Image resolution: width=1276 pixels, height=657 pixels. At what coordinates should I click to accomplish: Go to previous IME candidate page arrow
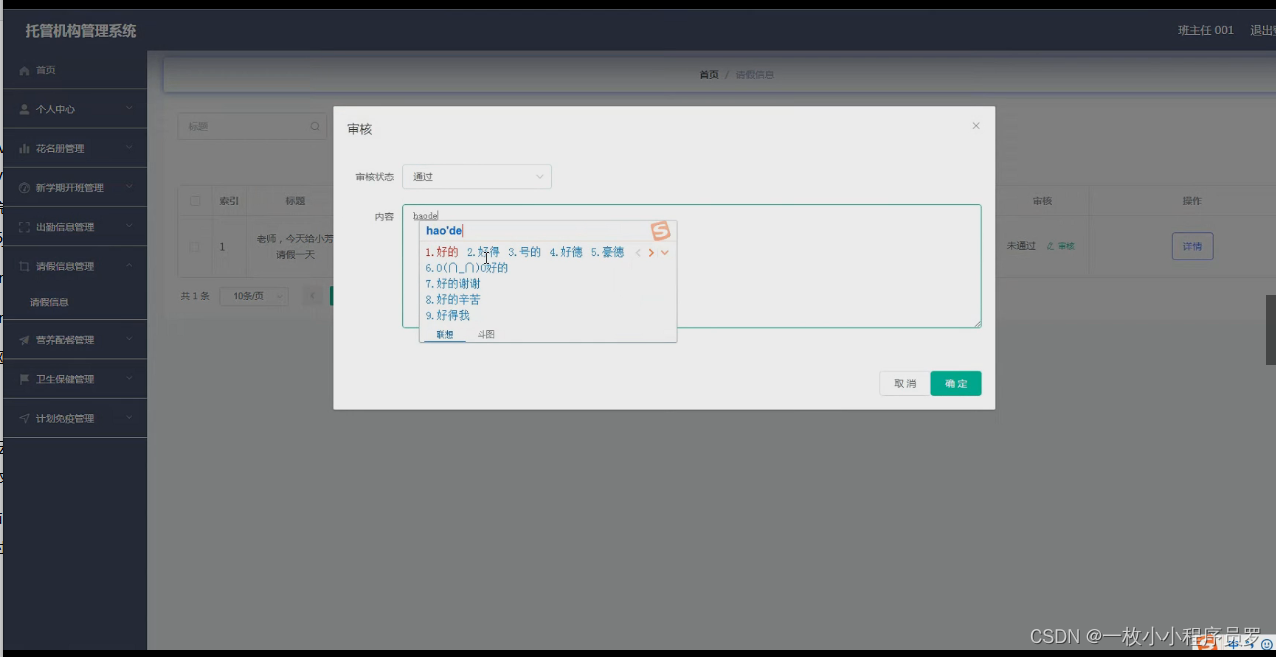tap(638, 253)
